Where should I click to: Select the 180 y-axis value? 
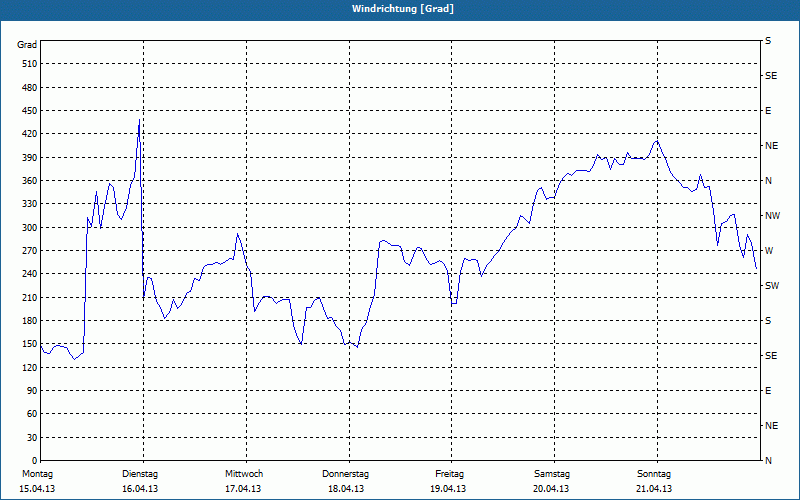pyautogui.click(x=30, y=321)
